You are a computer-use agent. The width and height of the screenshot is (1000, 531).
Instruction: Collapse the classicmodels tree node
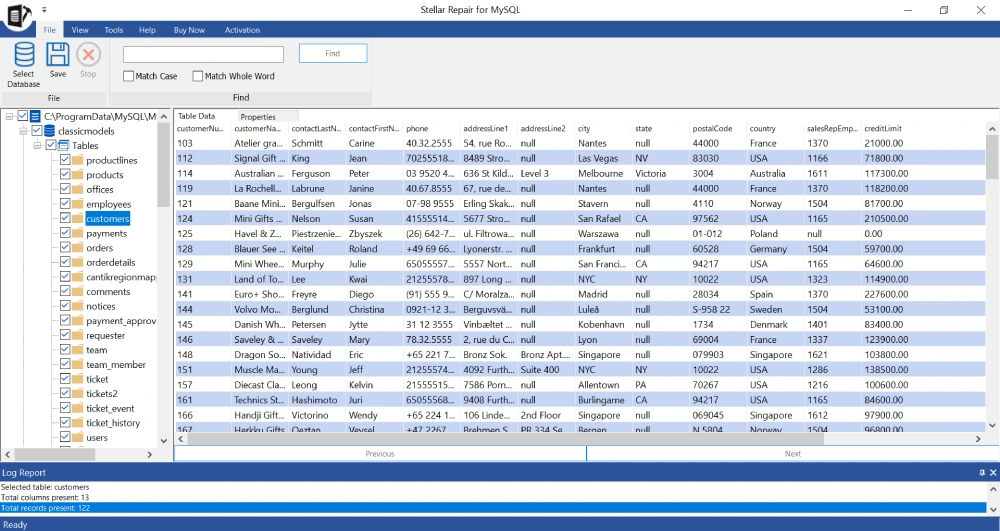point(24,131)
